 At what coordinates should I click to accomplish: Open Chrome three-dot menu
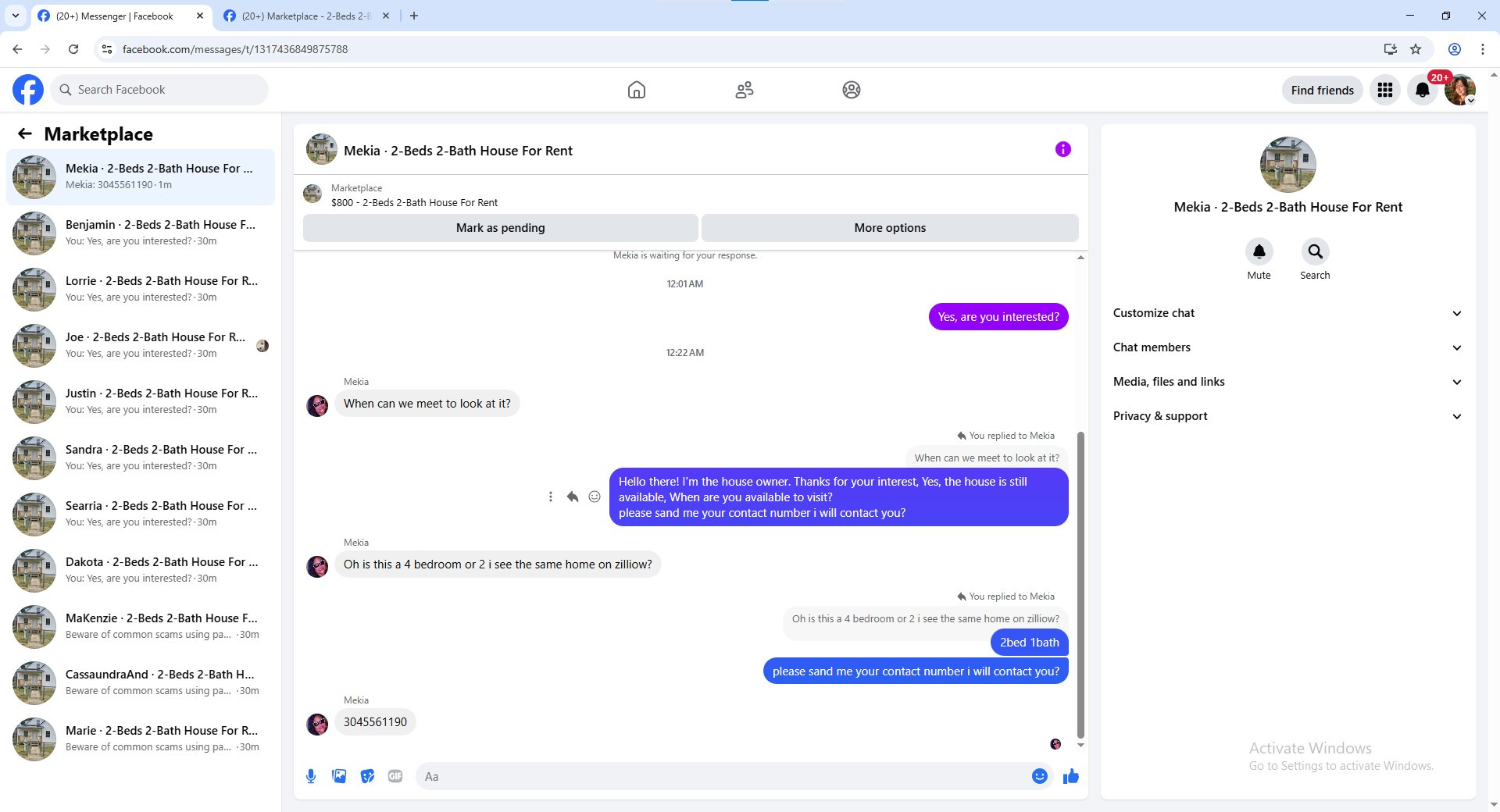tap(1483, 49)
